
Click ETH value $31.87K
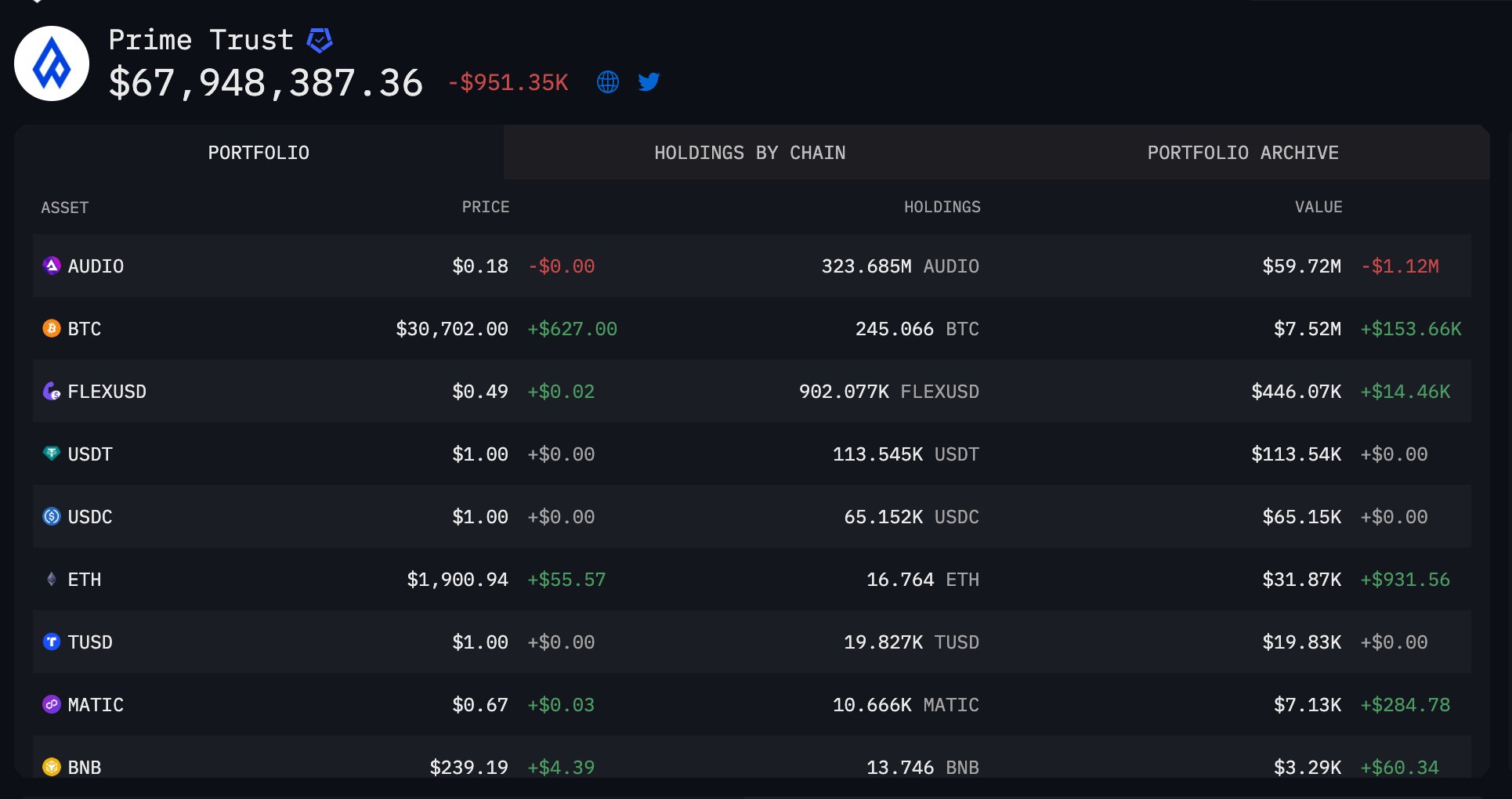(1302, 580)
